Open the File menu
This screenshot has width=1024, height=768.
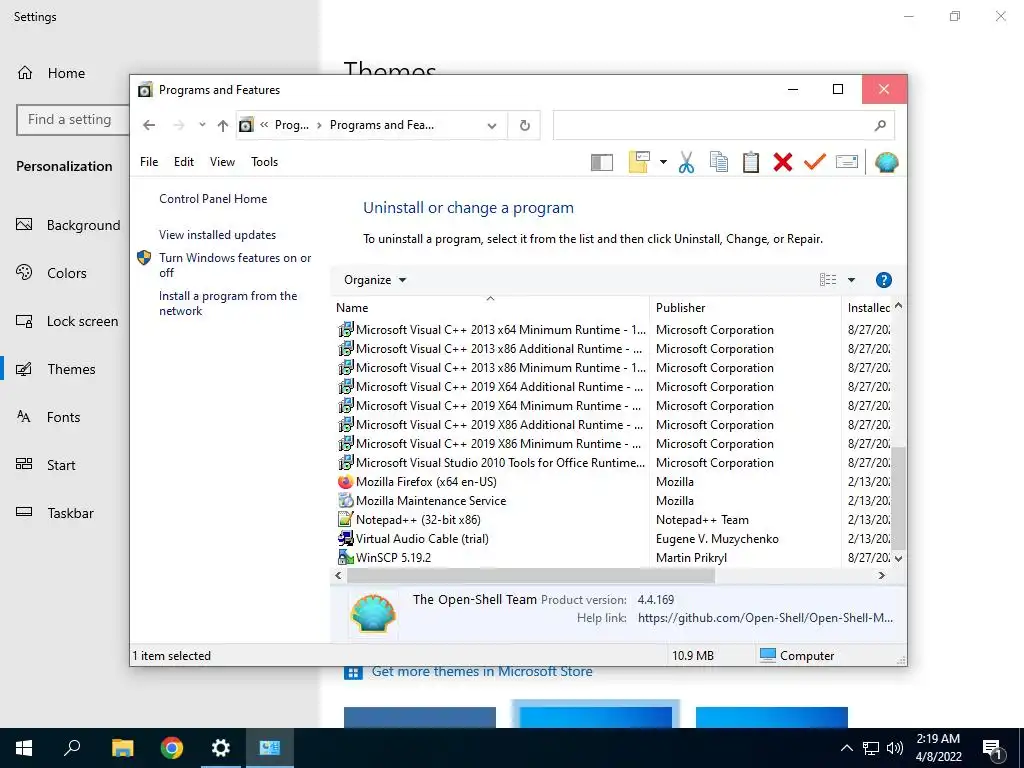point(149,162)
